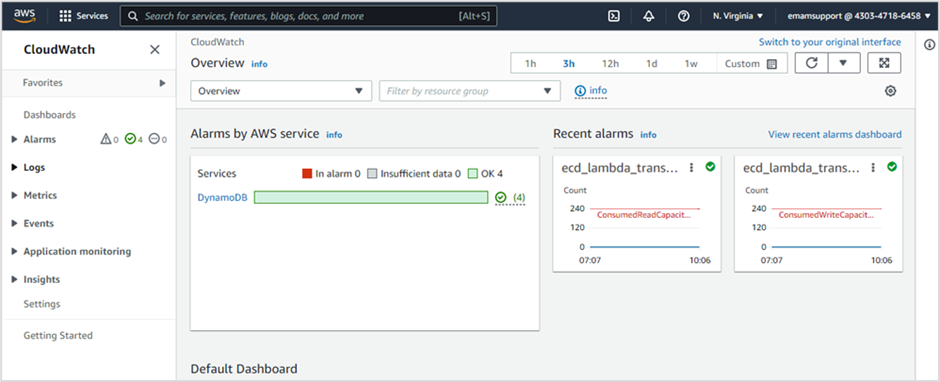Expand the Insights section

(x=14, y=279)
